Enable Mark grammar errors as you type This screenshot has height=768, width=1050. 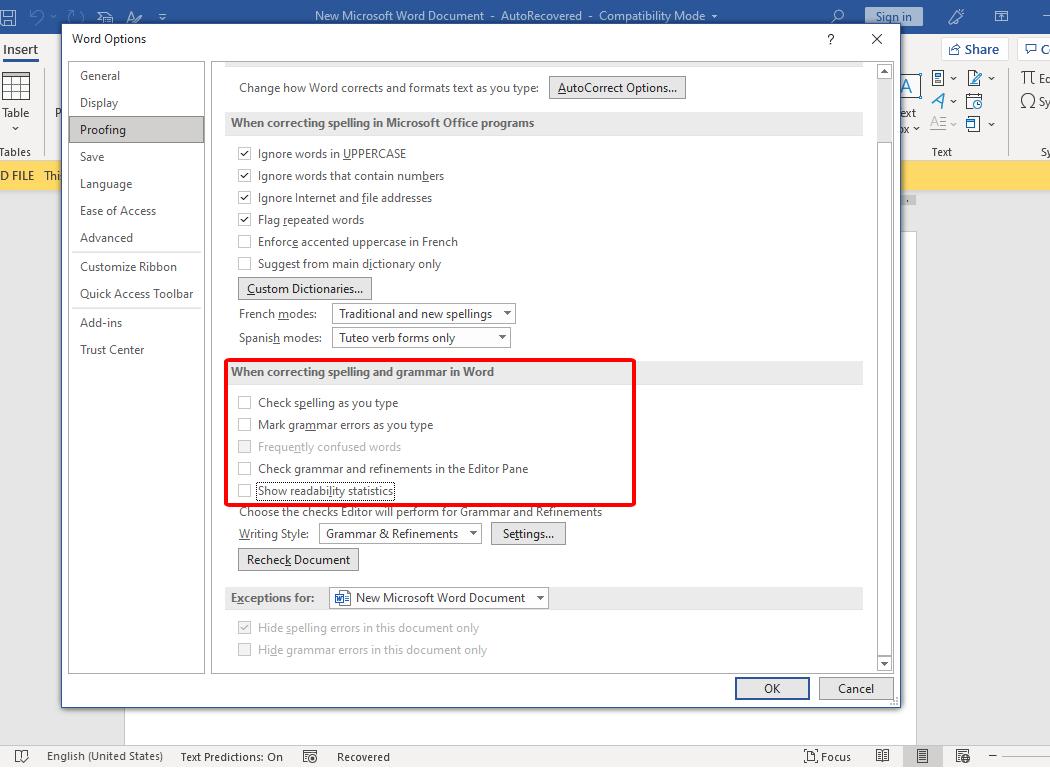245,425
